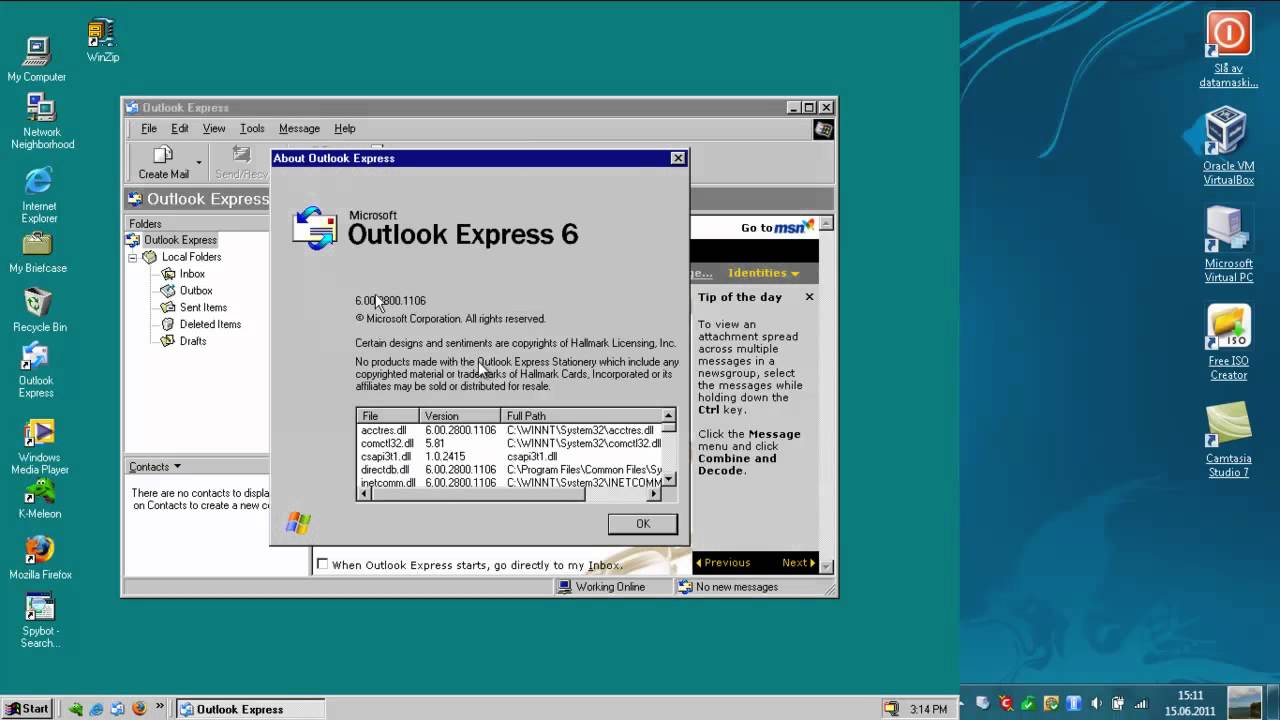1280x720 pixels.
Task: Open Free ISO Creator shortcut
Action: click(x=1228, y=342)
